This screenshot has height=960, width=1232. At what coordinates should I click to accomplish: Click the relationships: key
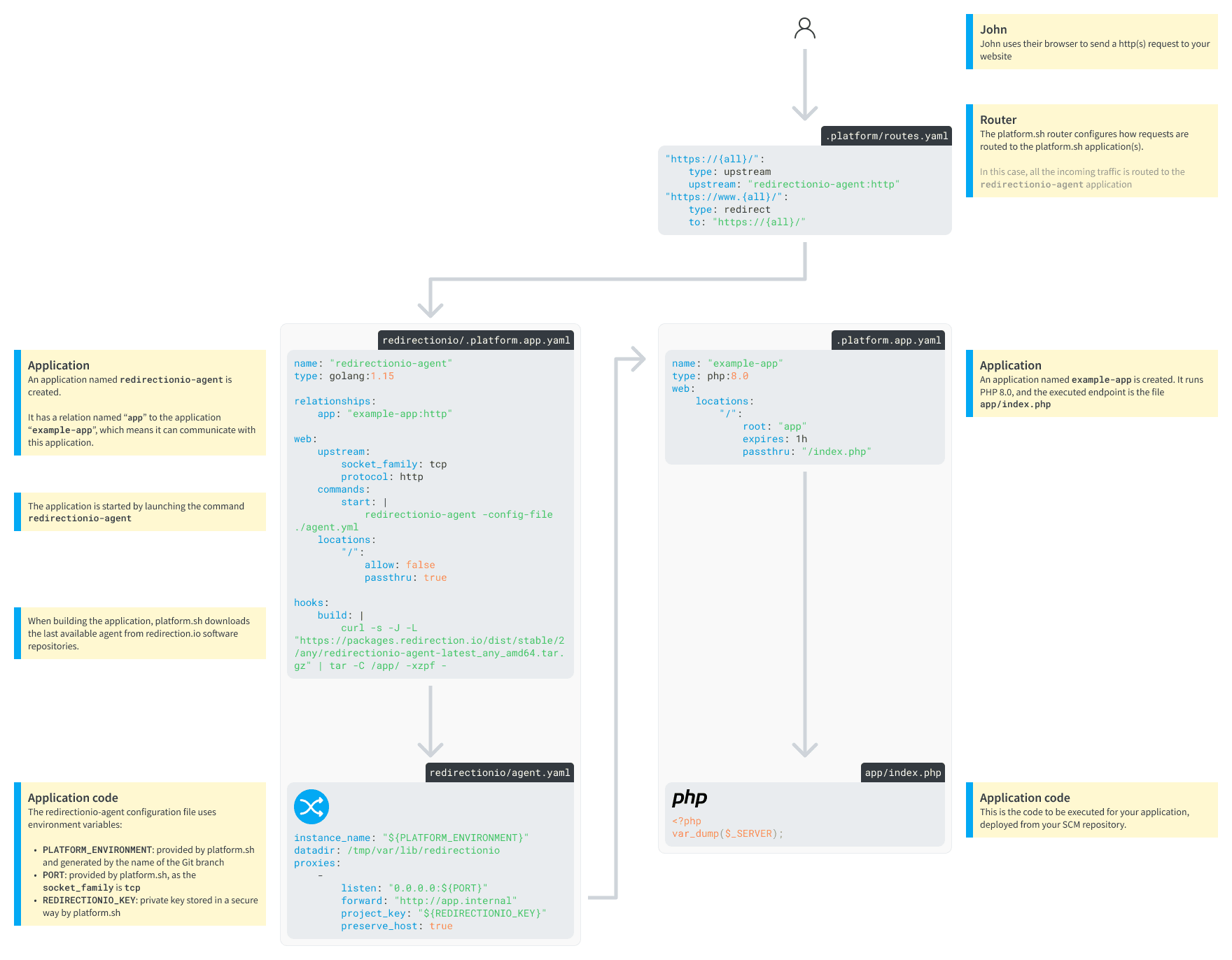335,401
